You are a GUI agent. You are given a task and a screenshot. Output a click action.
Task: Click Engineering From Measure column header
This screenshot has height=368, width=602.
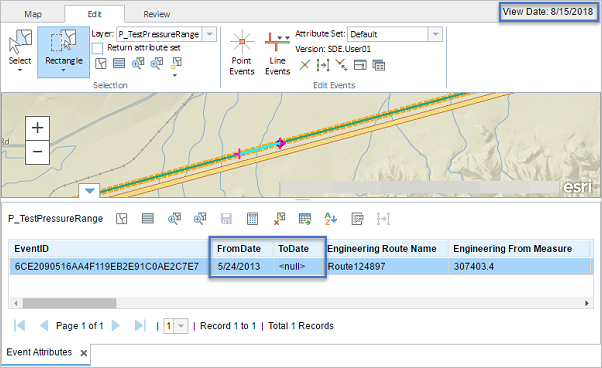point(519,249)
